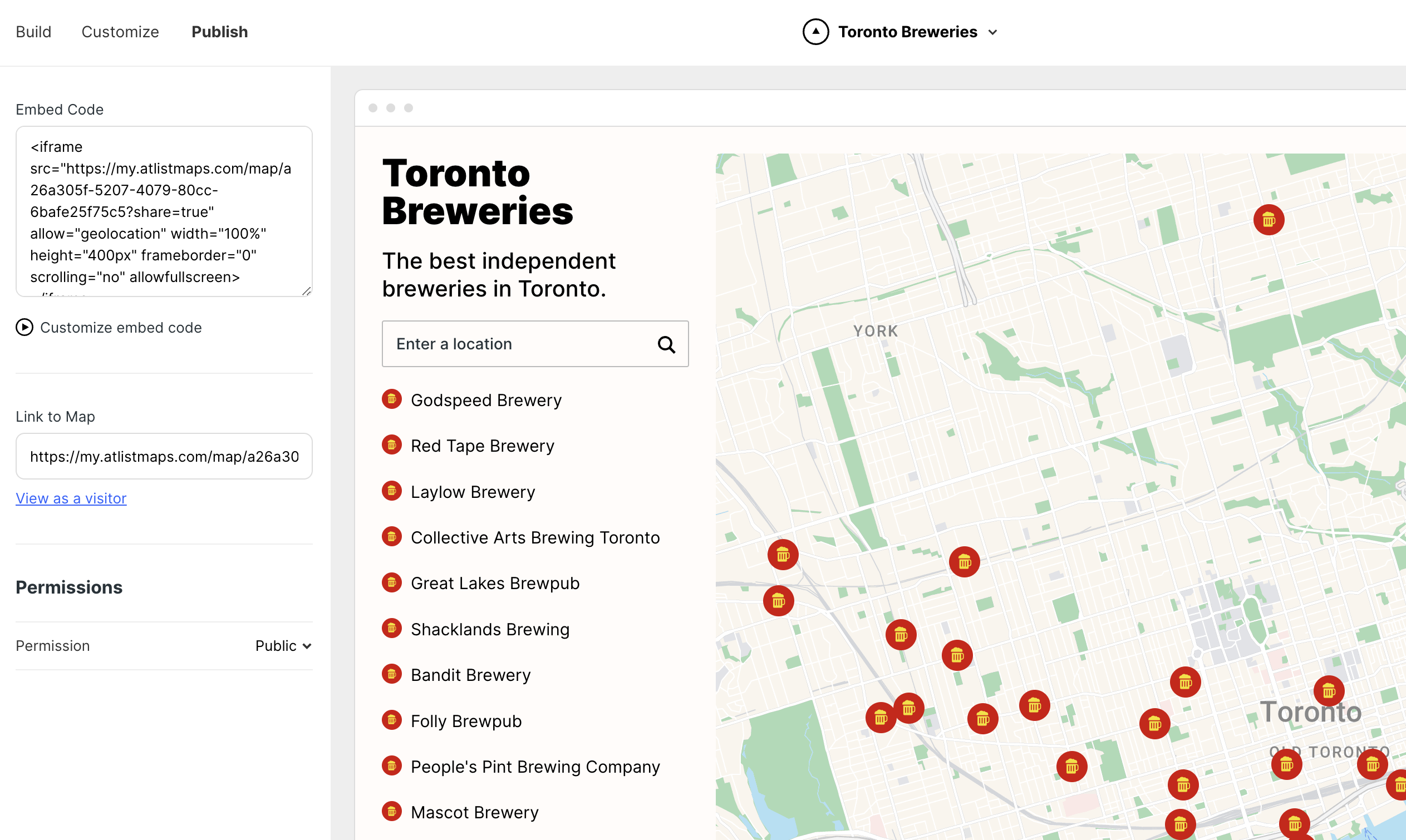Viewport: 1406px width, 840px height.
Task: Open the Toronto Breweries map dropdown
Action: (917, 32)
